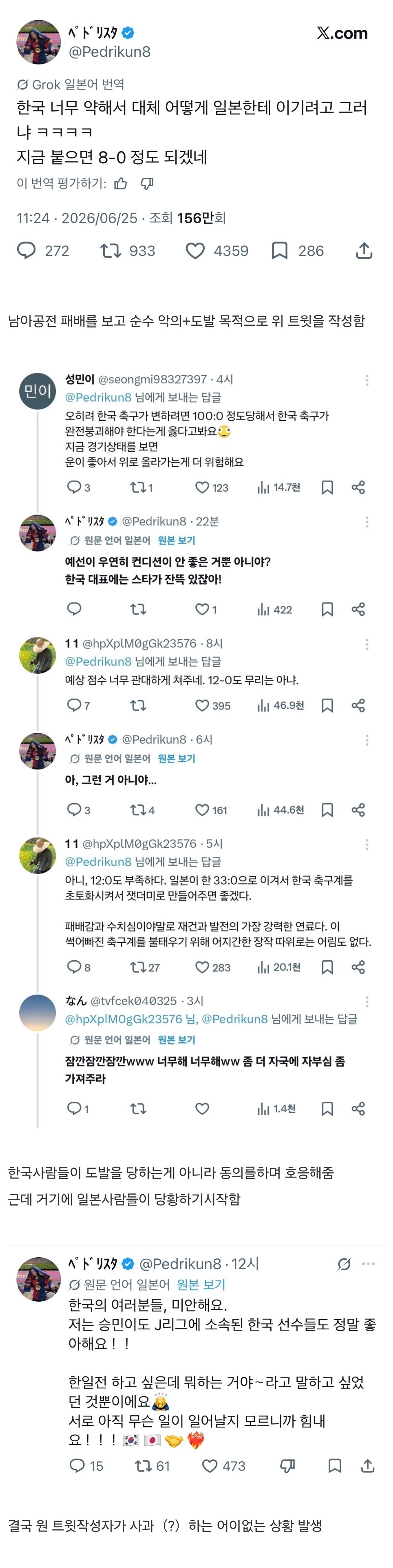The image size is (393, 1568).
Task: Click 원본 보기 on the apology tweet
Action: tap(201, 1284)
